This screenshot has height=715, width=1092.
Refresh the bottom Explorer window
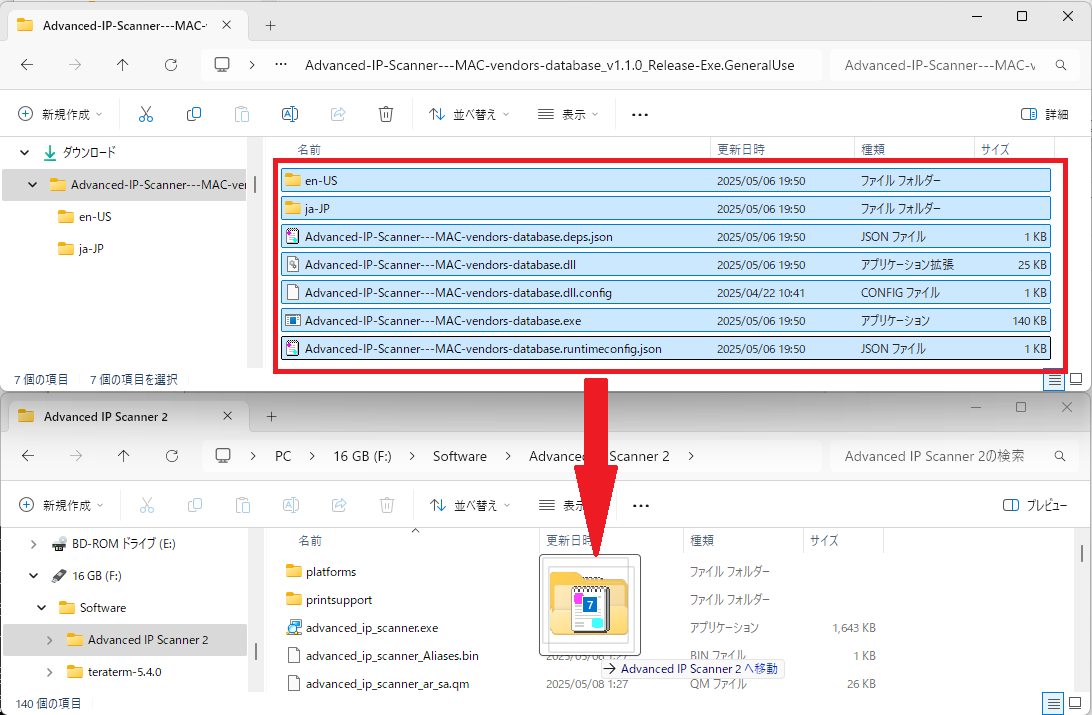(x=171, y=456)
